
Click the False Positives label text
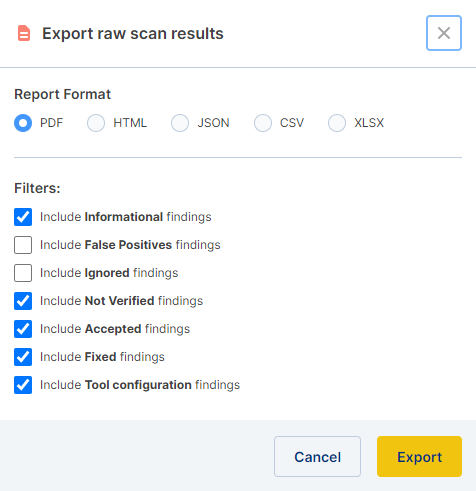pos(128,245)
